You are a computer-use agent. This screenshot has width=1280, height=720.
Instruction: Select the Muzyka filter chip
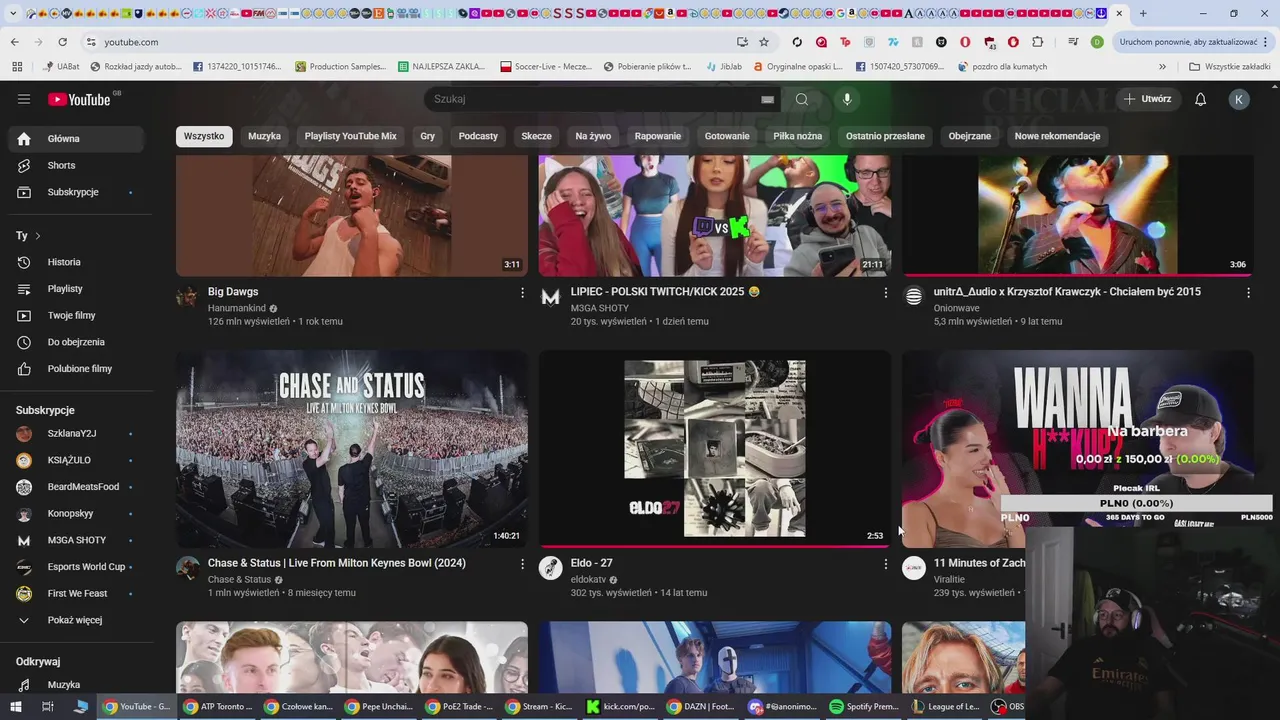click(x=265, y=136)
